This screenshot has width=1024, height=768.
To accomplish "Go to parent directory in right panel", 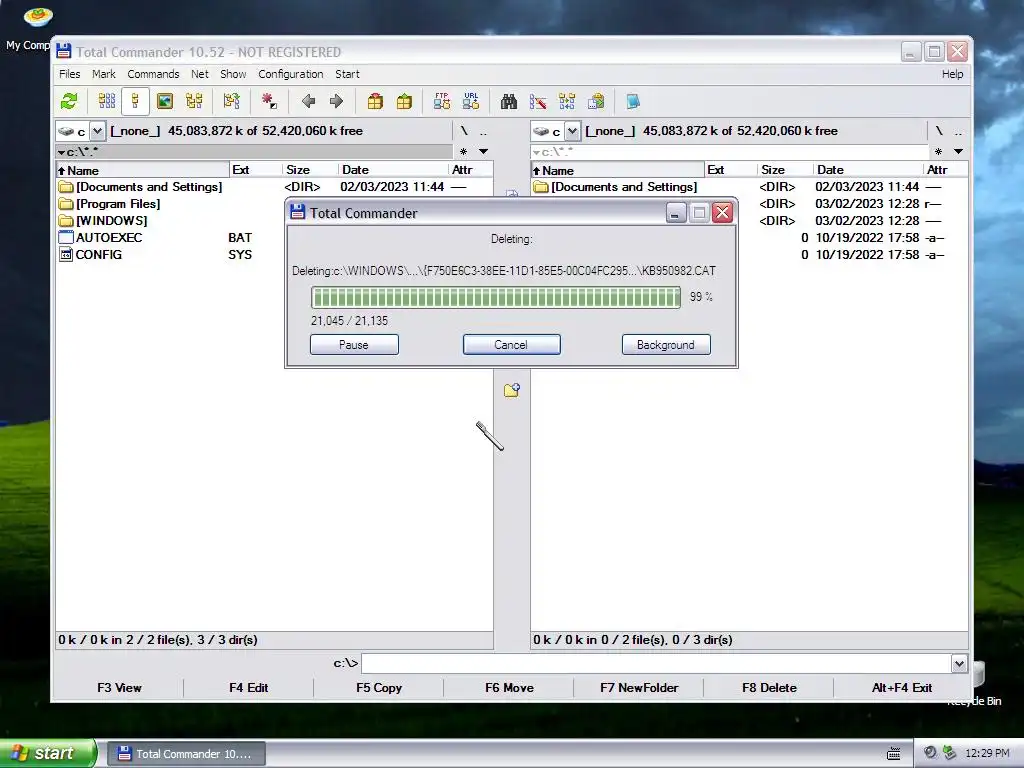I will click(x=958, y=131).
